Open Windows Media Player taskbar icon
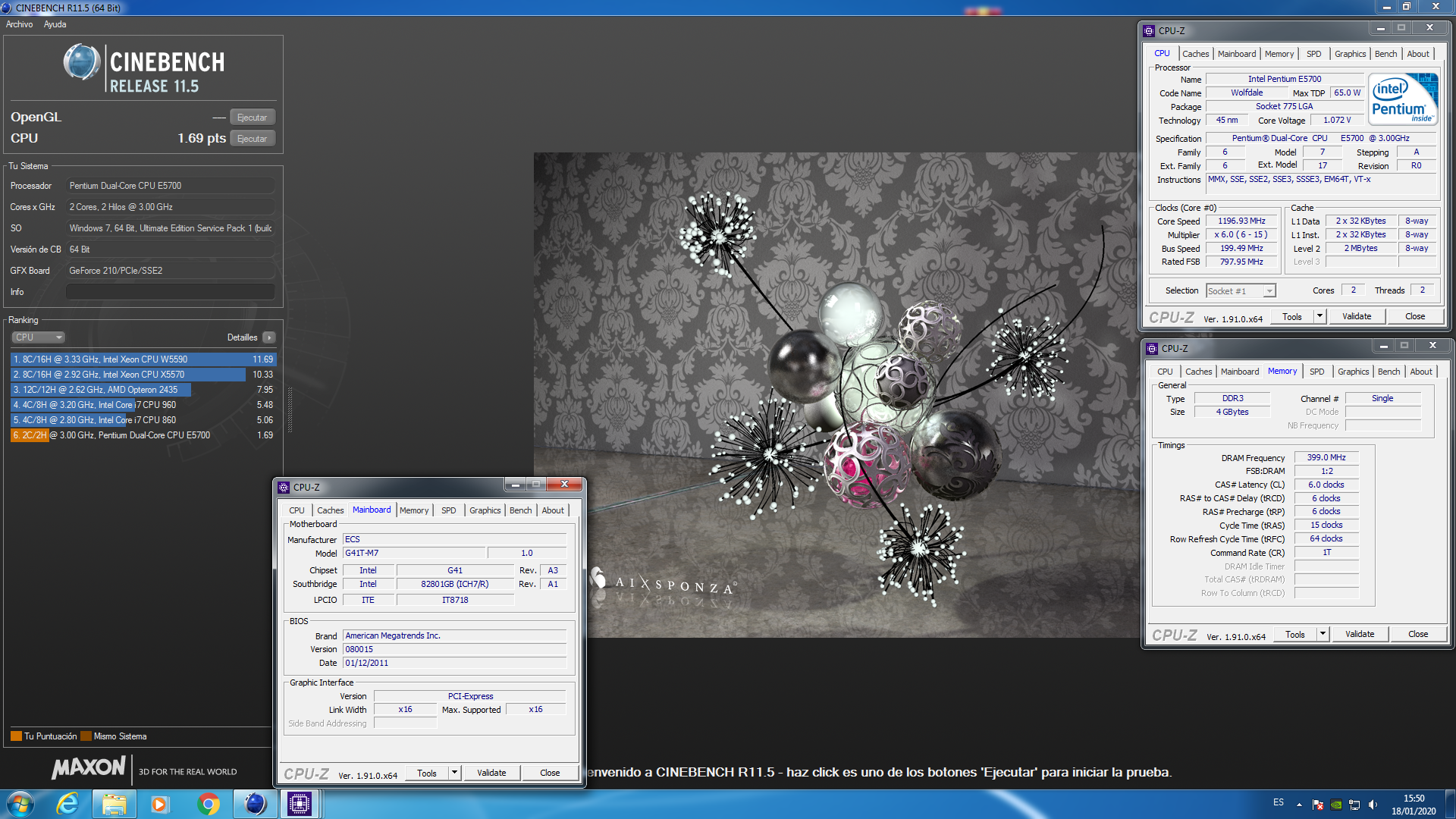The height and width of the screenshot is (819, 1456). [x=159, y=804]
